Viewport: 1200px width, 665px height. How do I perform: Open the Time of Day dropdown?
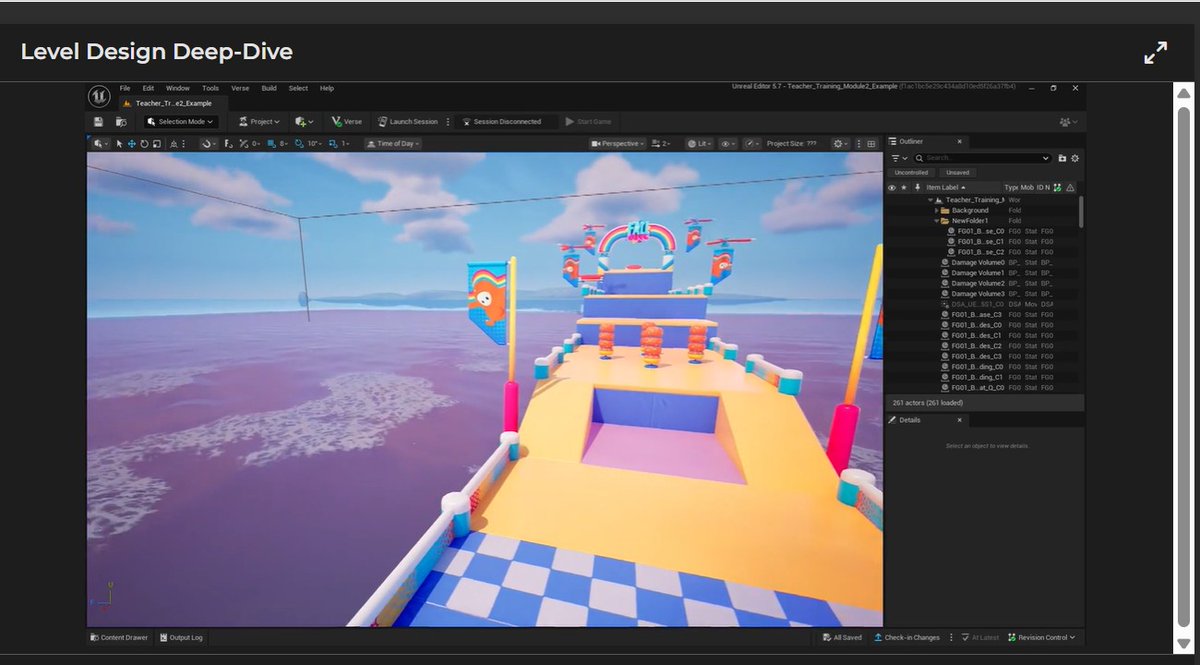[393, 143]
